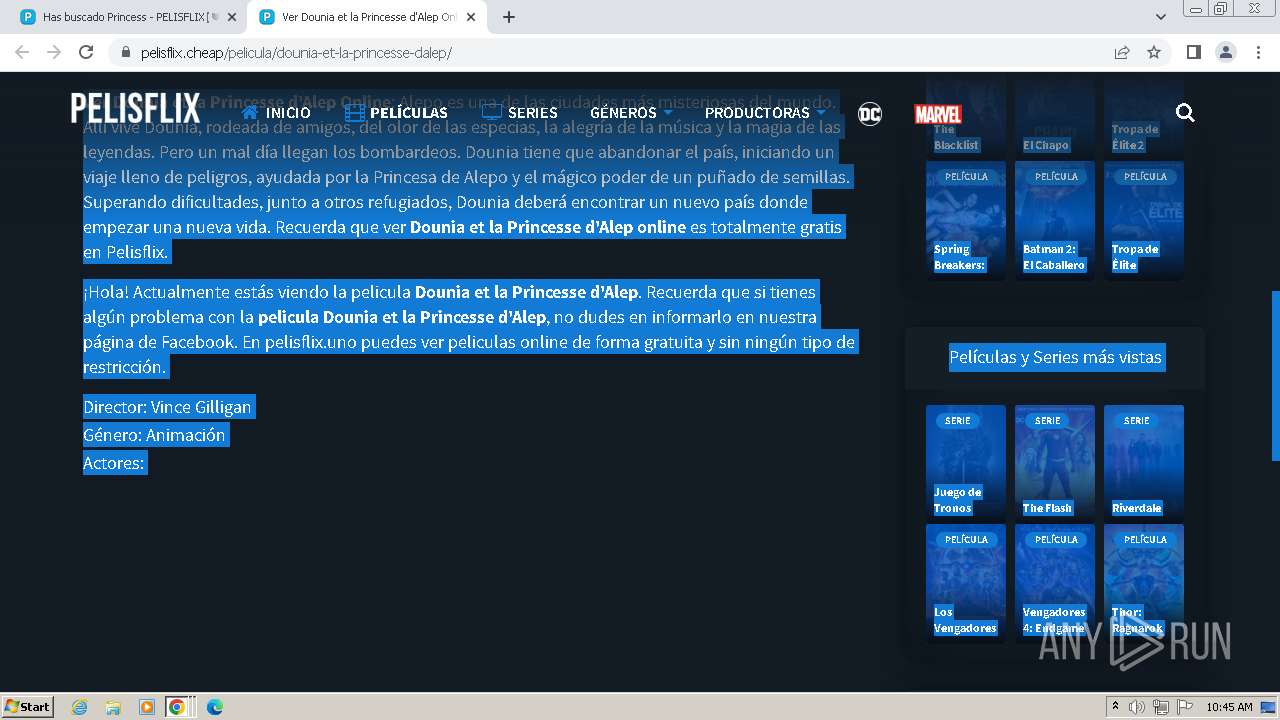1280x720 pixels.
Task: Expand the GÉNEROS dropdown menu
Action: point(631,112)
